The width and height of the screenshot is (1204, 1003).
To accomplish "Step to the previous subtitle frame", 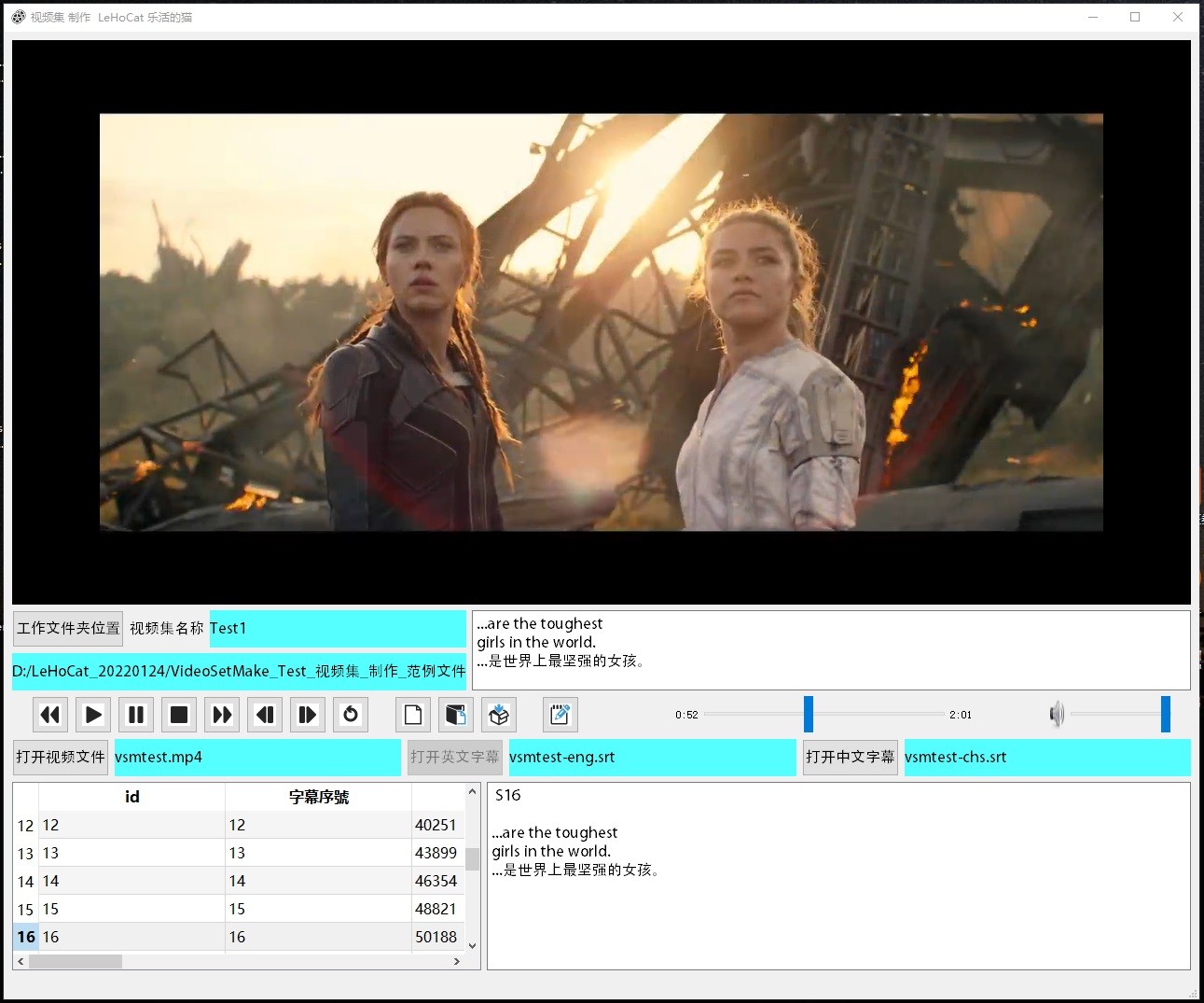I will (265, 715).
